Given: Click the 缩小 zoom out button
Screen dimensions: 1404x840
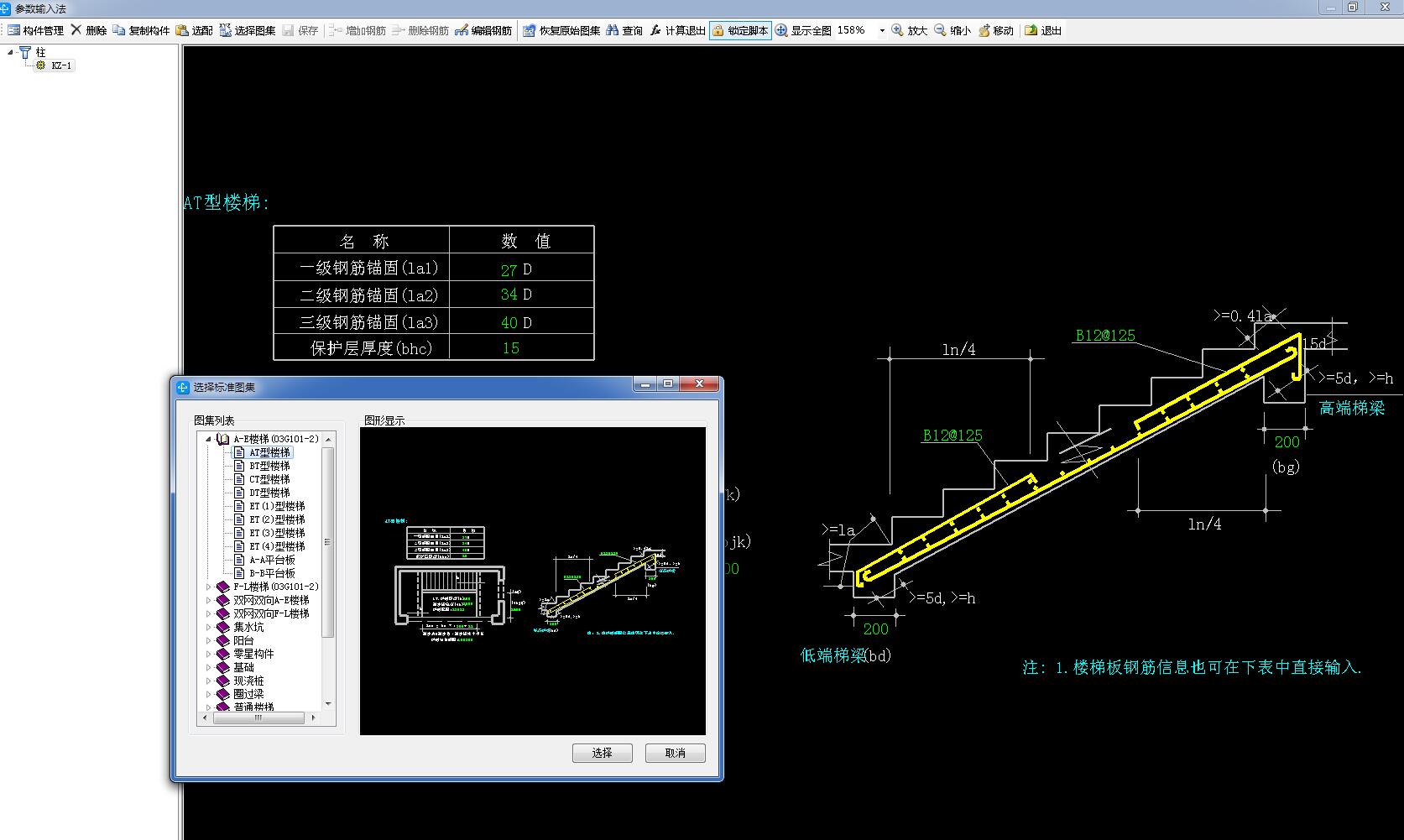Looking at the screenshot, I should tap(953, 30).
